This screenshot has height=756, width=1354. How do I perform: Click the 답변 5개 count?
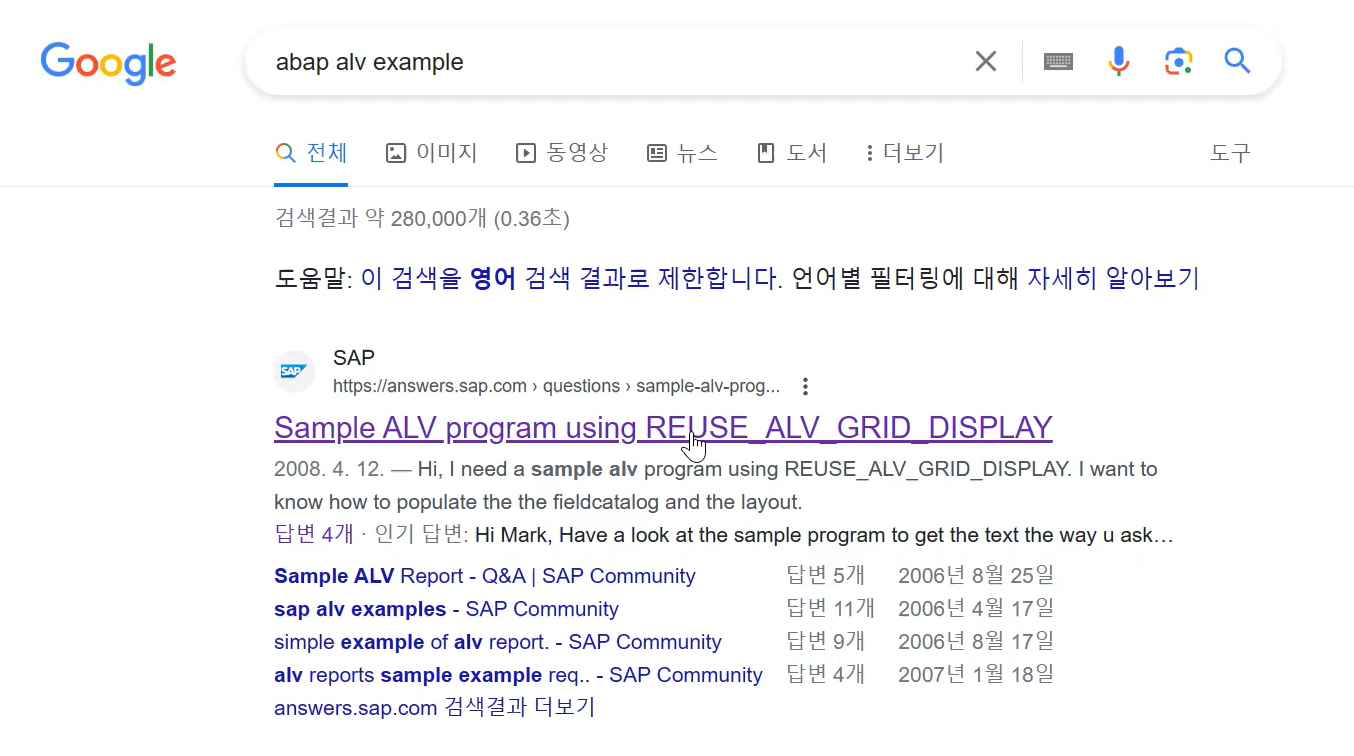(x=825, y=576)
